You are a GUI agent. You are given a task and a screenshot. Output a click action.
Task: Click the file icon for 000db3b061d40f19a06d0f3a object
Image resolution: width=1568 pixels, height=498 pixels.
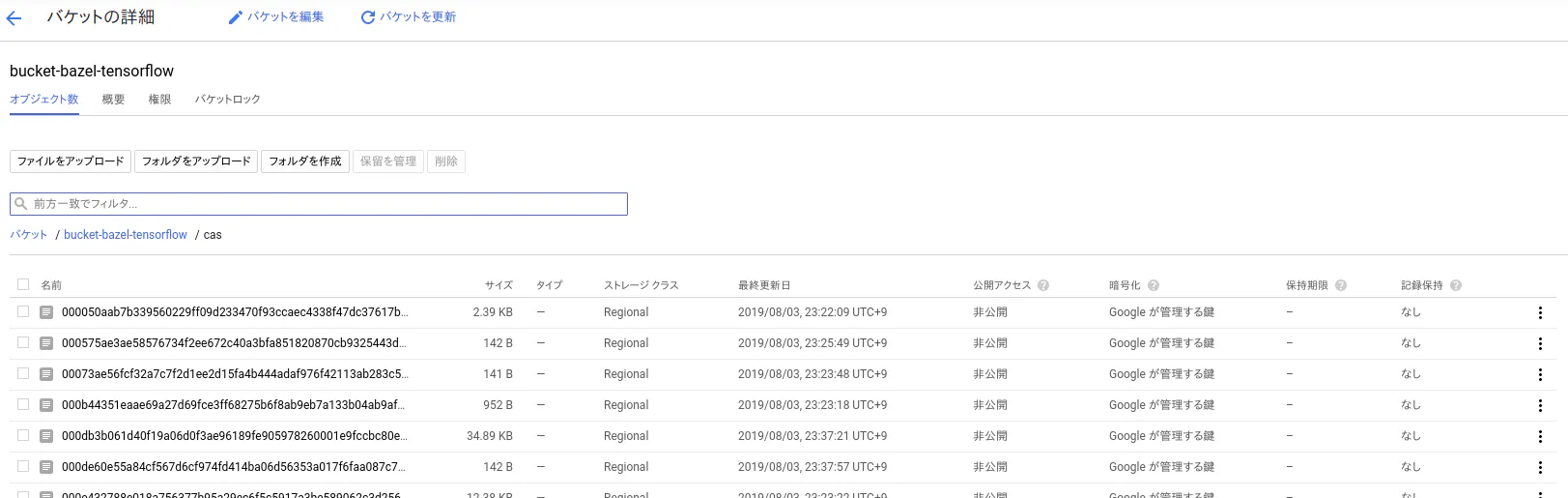point(46,436)
